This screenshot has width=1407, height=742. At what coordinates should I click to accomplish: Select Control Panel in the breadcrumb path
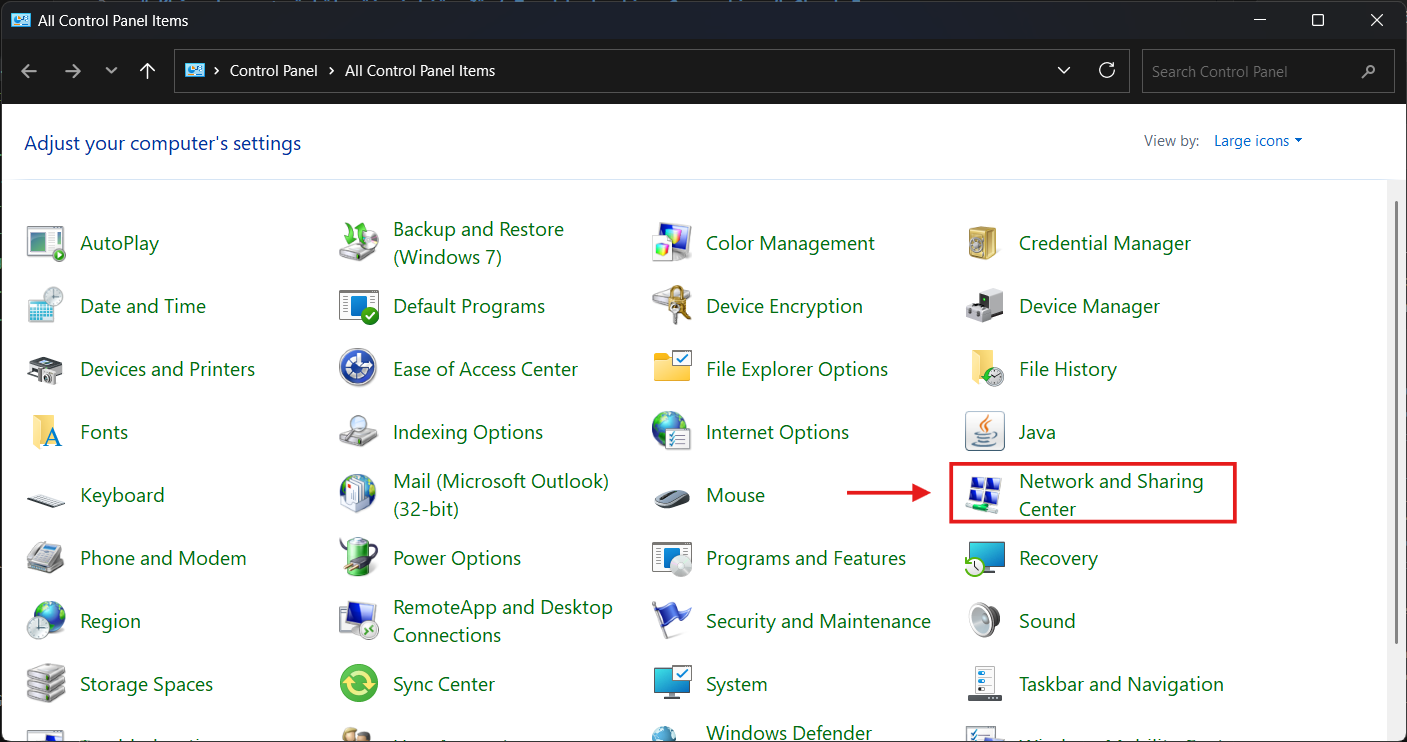point(273,71)
